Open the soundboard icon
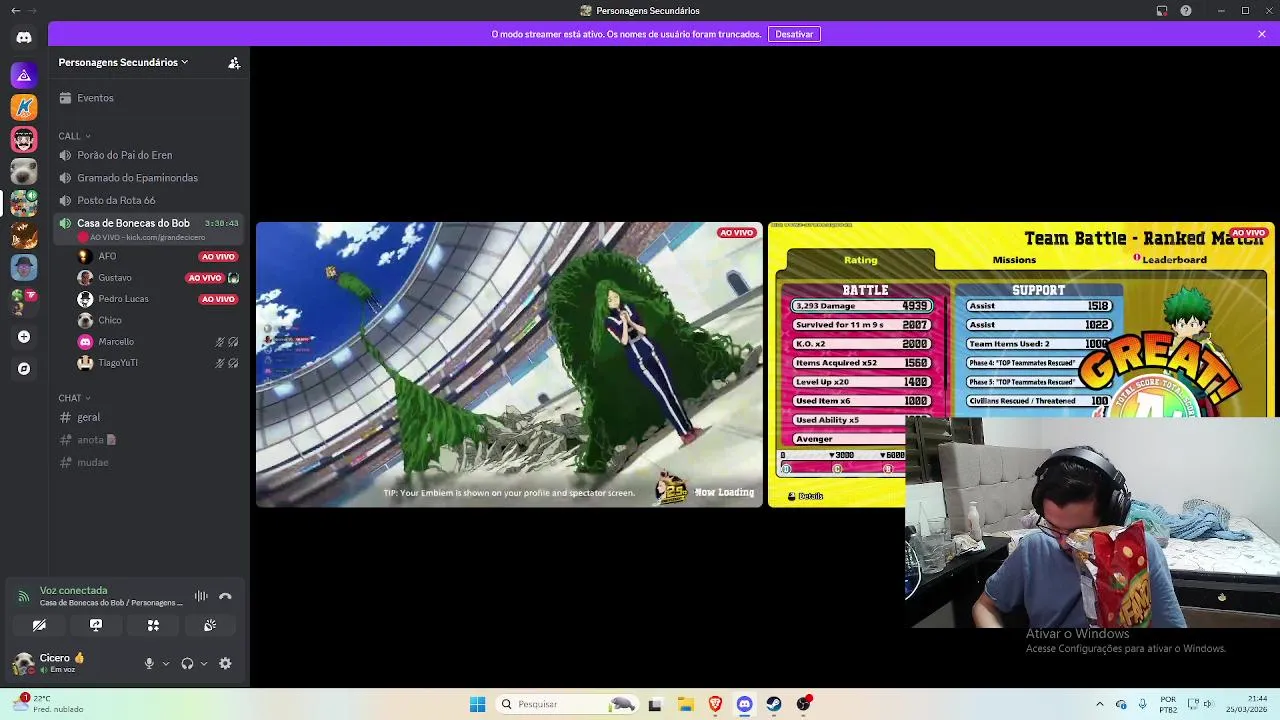 (x=210, y=625)
